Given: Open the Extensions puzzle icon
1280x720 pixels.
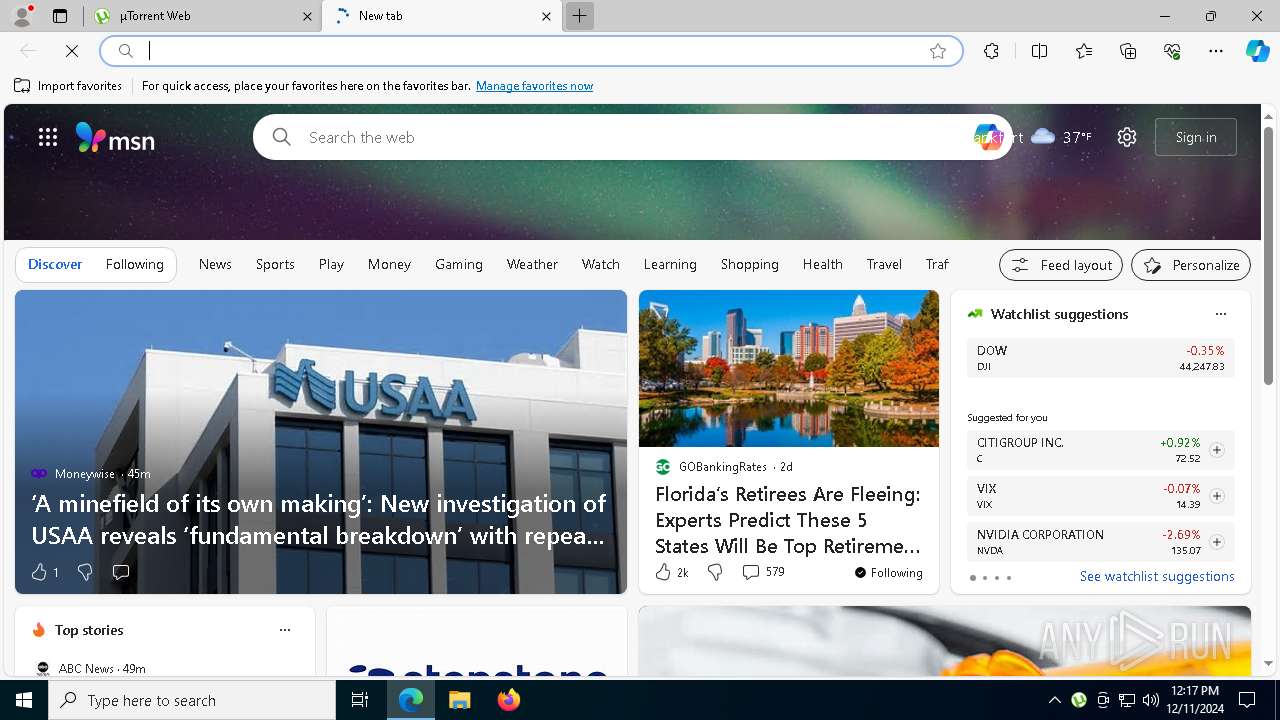Looking at the screenshot, I should coord(991,51).
